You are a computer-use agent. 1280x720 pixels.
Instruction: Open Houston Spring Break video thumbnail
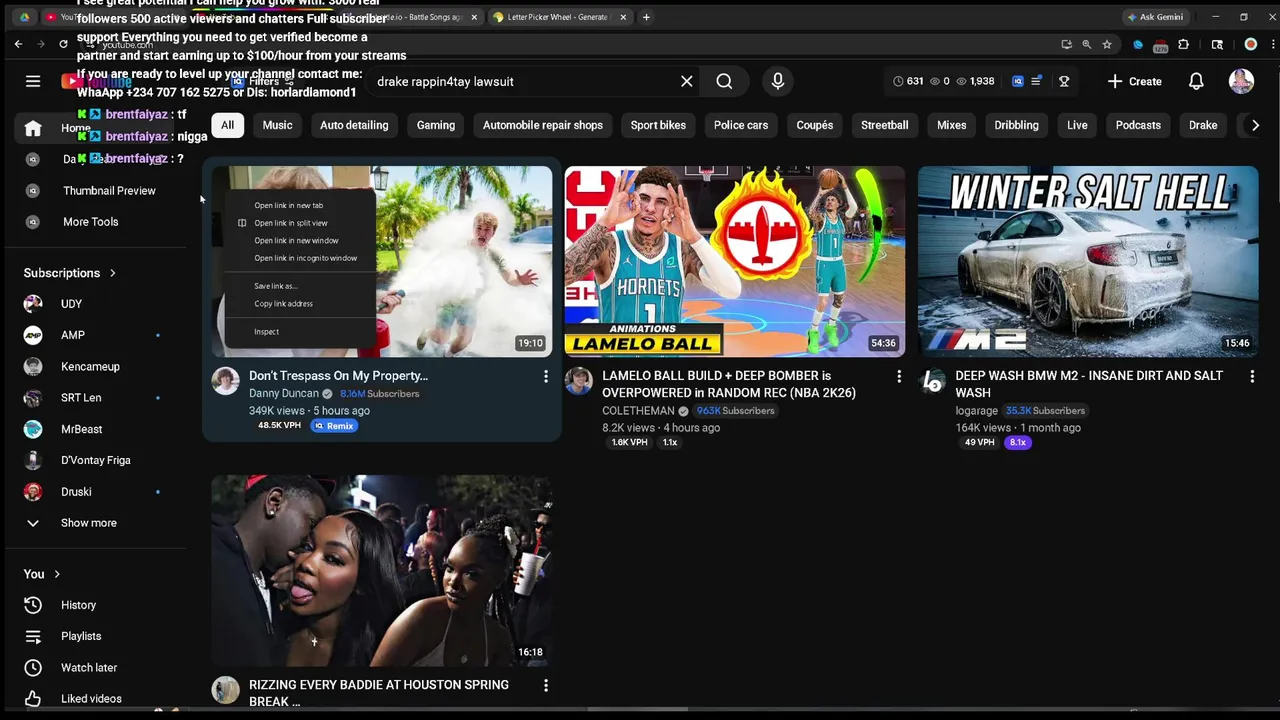click(x=381, y=571)
